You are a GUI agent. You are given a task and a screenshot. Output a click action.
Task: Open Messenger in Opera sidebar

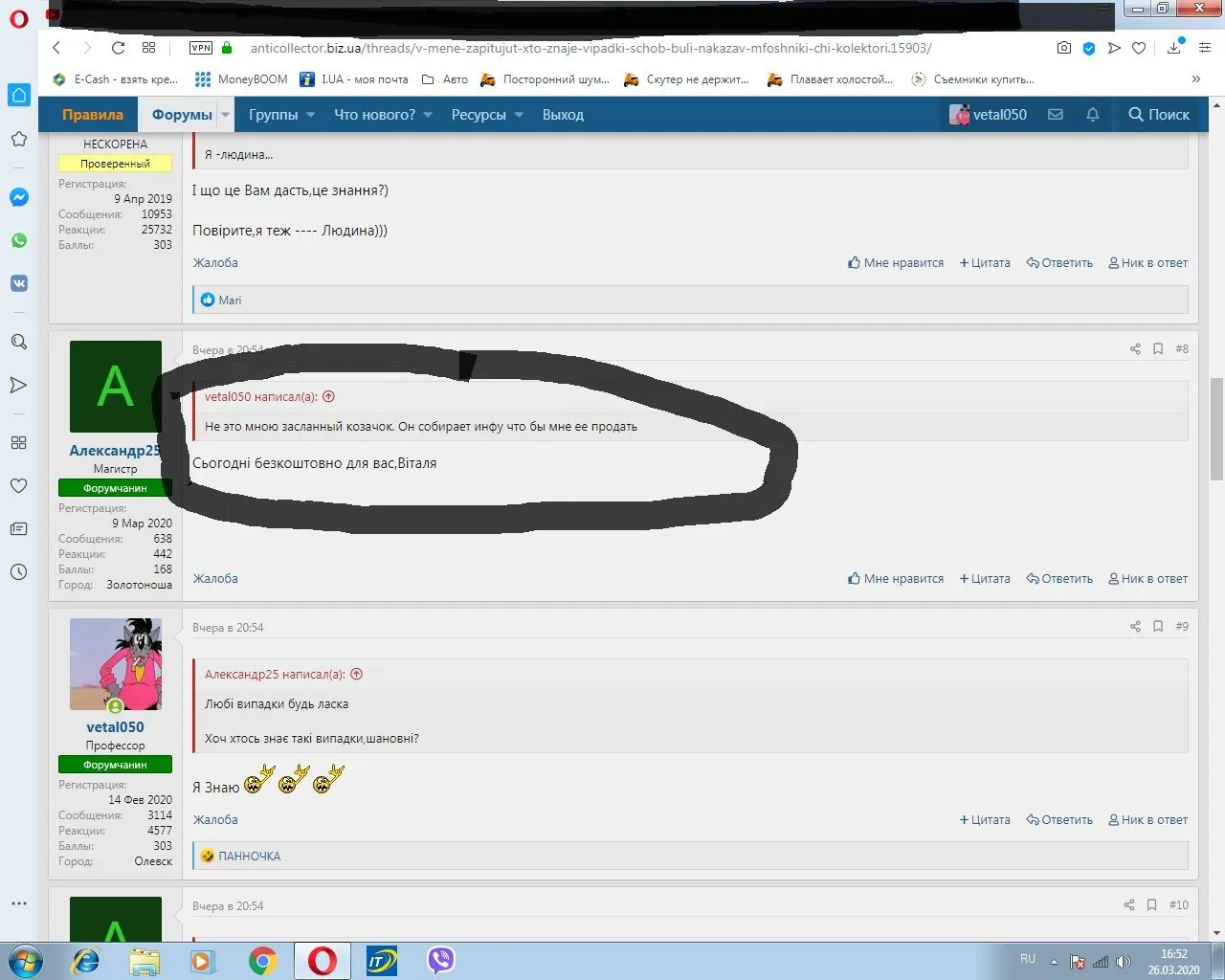coord(18,198)
